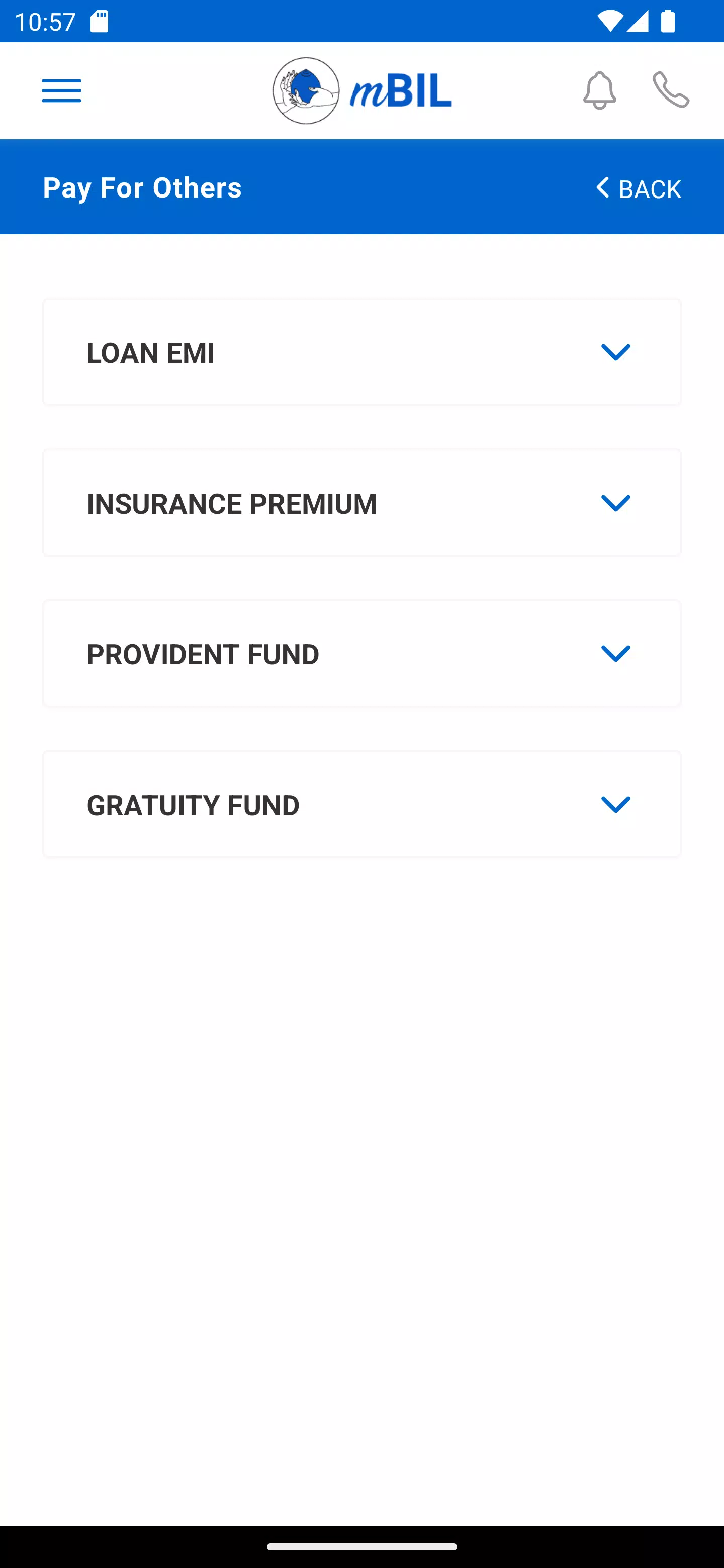Tap the notification bell icon

pos(599,90)
